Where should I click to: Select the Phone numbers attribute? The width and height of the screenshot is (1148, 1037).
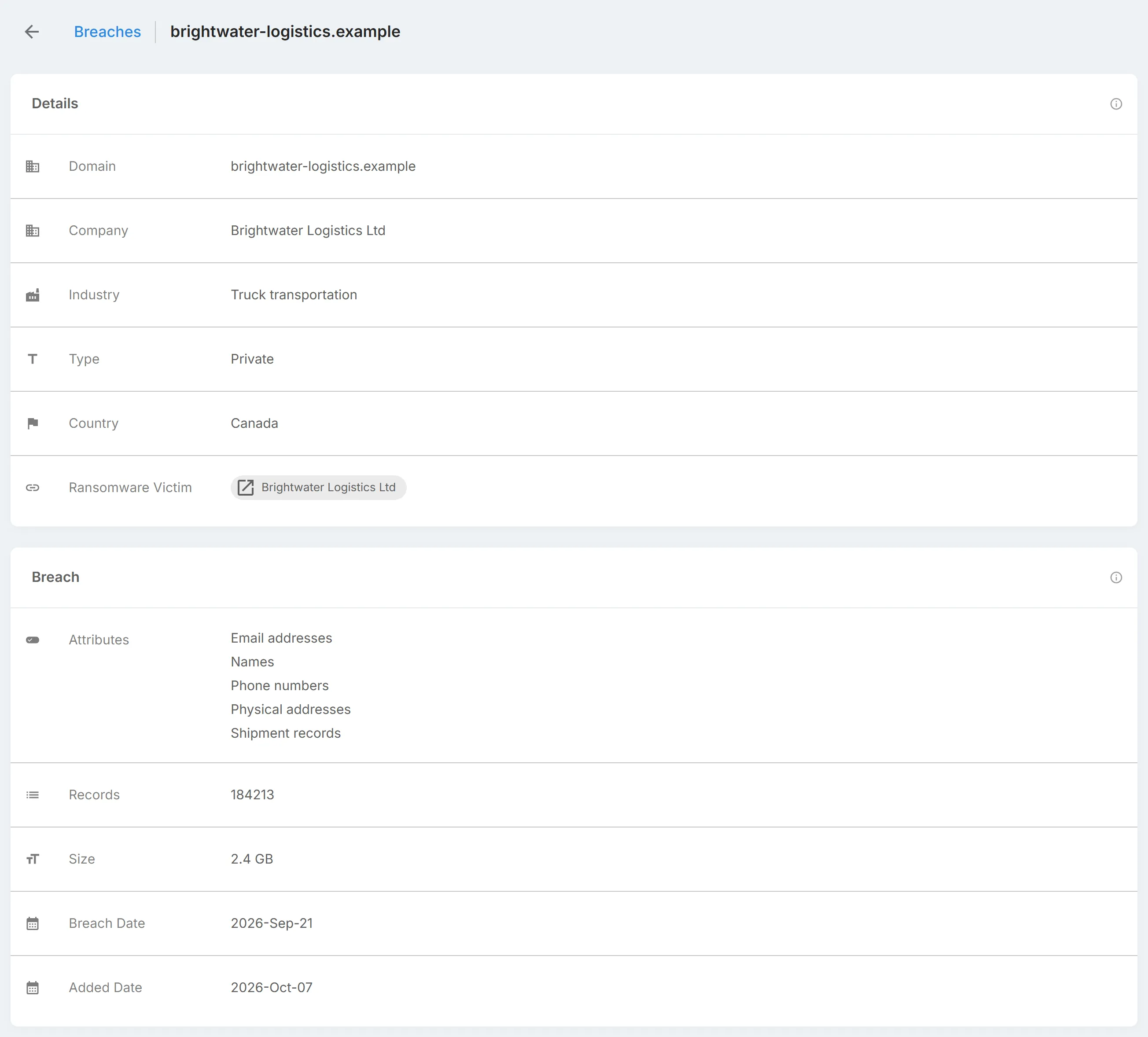click(280, 686)
